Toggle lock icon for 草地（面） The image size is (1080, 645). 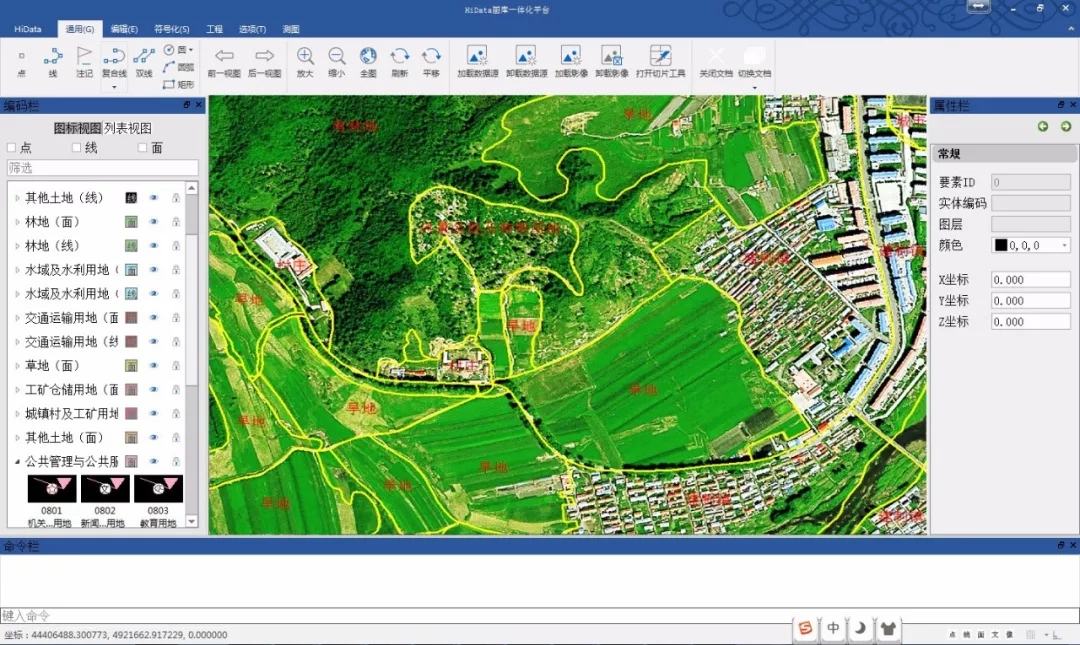pyautogui.click(x=176, y=365)
